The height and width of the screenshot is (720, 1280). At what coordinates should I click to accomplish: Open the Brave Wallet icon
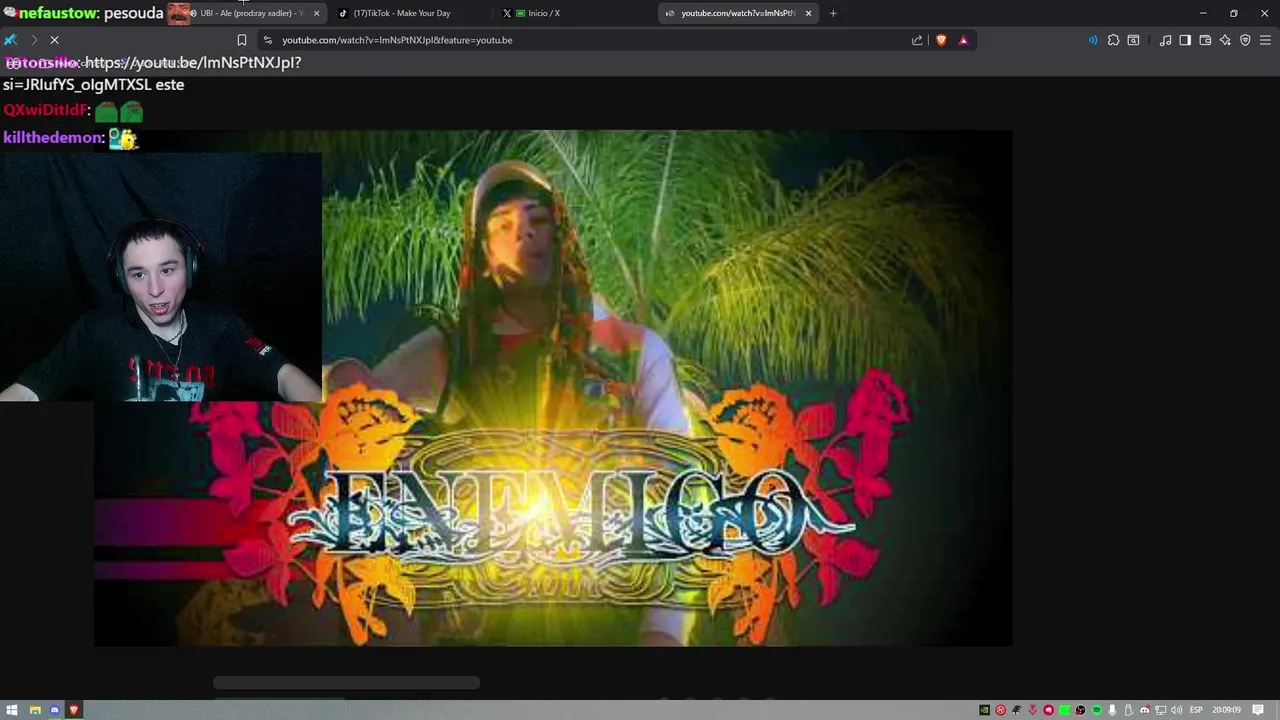click(x=1205, y=40)
